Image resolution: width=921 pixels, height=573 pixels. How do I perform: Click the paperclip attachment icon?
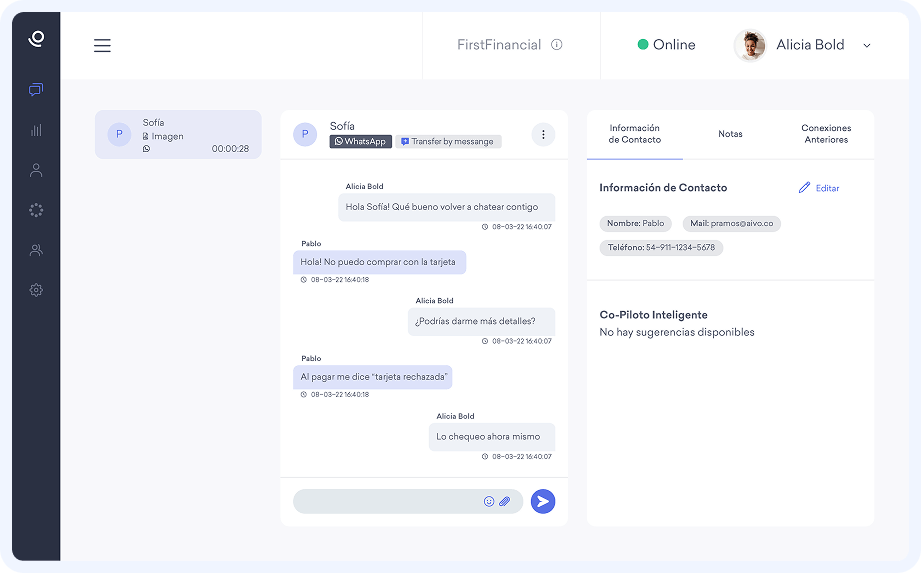(505, 502)
